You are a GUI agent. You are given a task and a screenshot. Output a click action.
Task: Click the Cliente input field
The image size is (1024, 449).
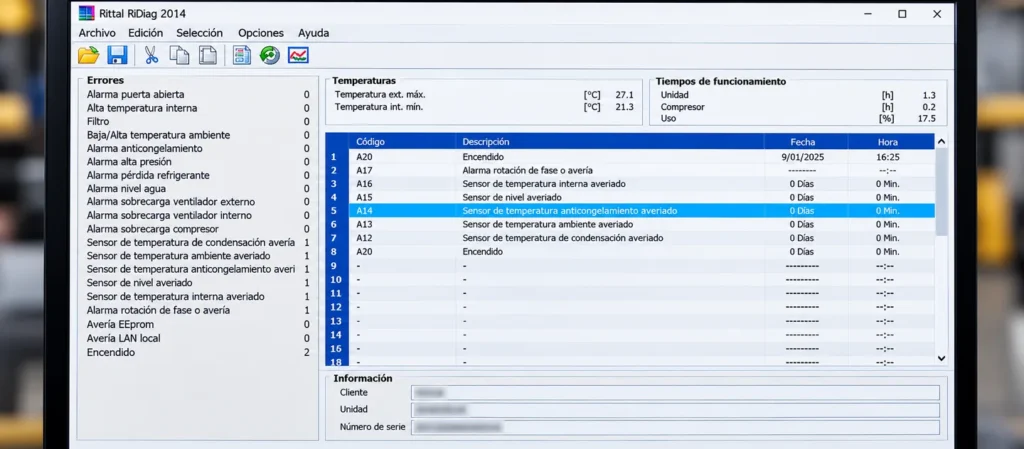coord(675,392)
